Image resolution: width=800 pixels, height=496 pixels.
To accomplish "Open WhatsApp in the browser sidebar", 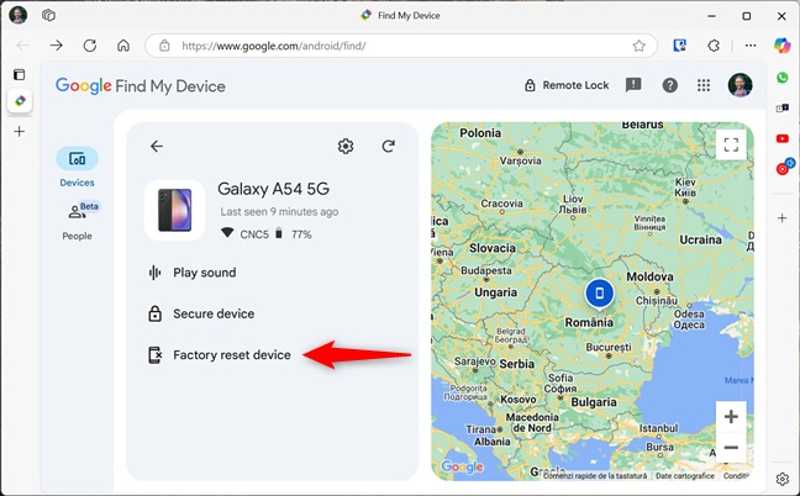I will pos(782,78).
